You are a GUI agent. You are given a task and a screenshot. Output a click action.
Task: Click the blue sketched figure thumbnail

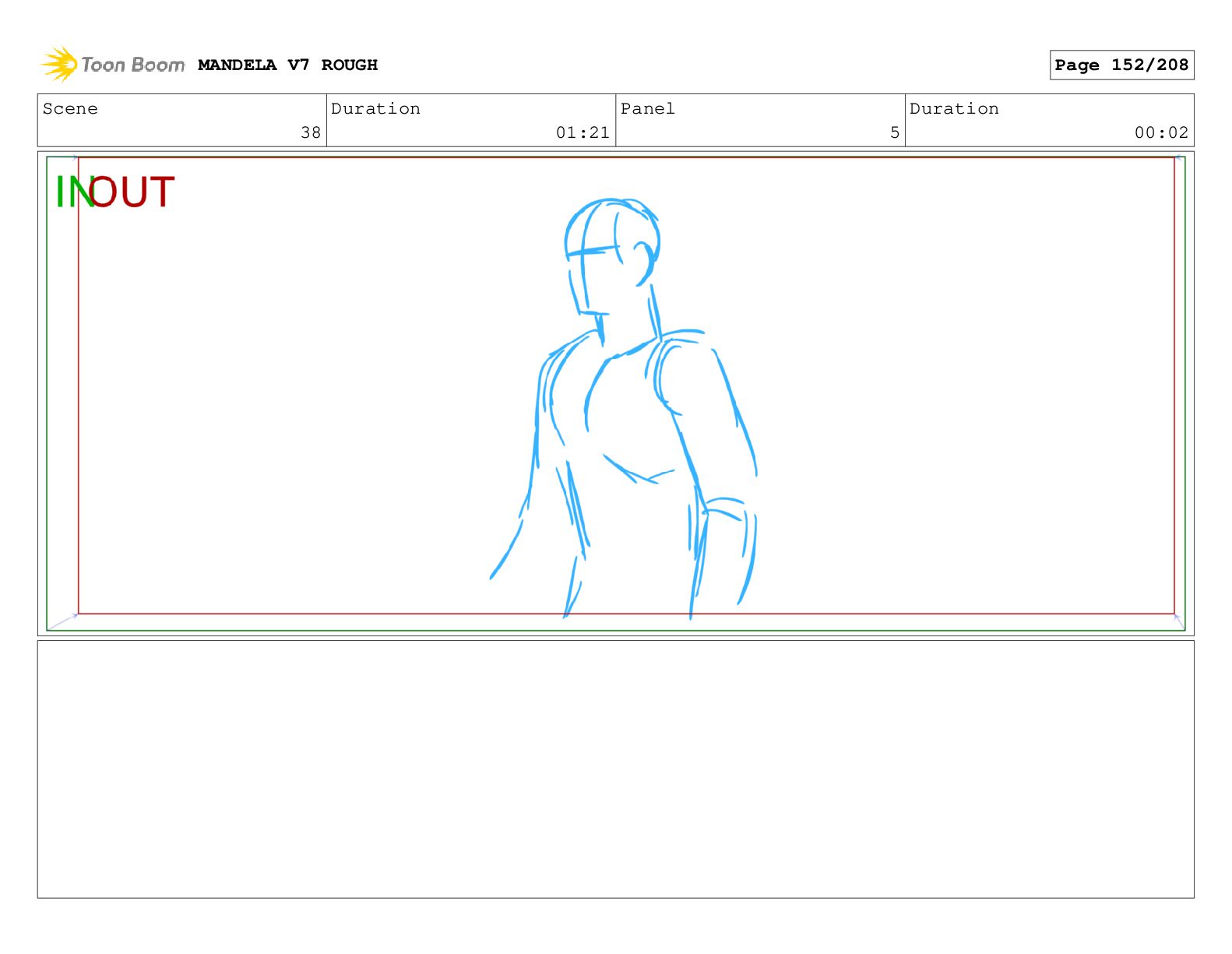point(624,408)
